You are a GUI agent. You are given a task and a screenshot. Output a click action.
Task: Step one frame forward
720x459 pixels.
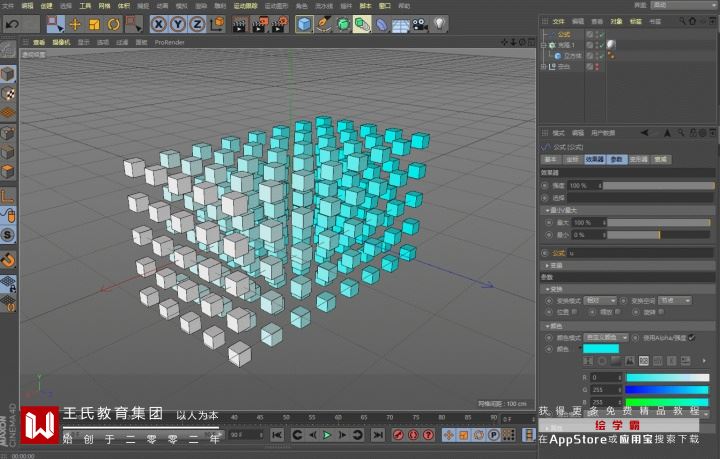342,434
